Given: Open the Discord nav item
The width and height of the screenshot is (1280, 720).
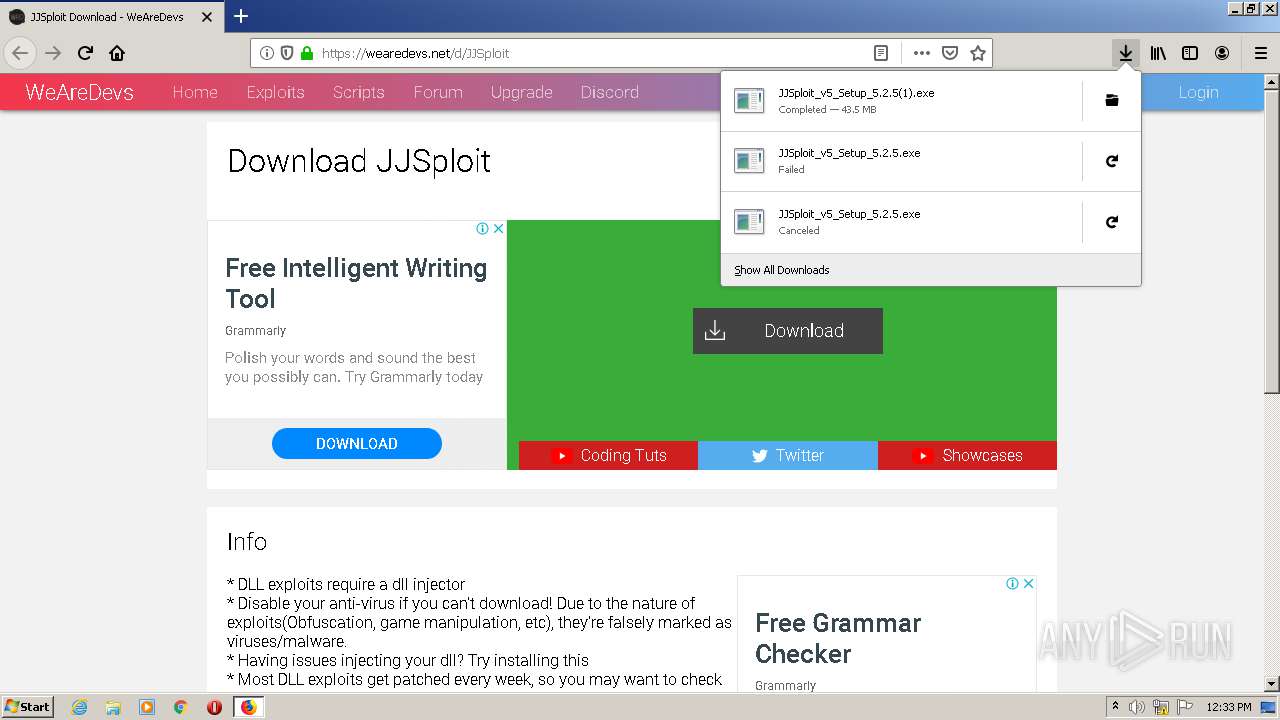Looking at the screenshot, I should tap(610, 92).
